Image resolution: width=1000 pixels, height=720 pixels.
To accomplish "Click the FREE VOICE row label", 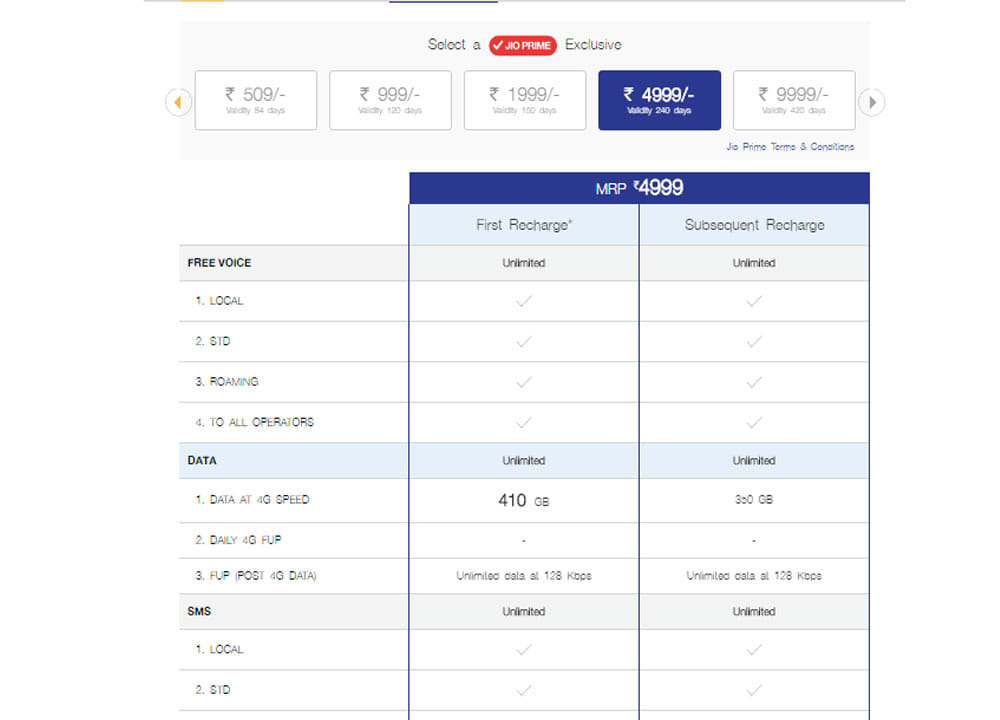I will [x=219, y=263].
